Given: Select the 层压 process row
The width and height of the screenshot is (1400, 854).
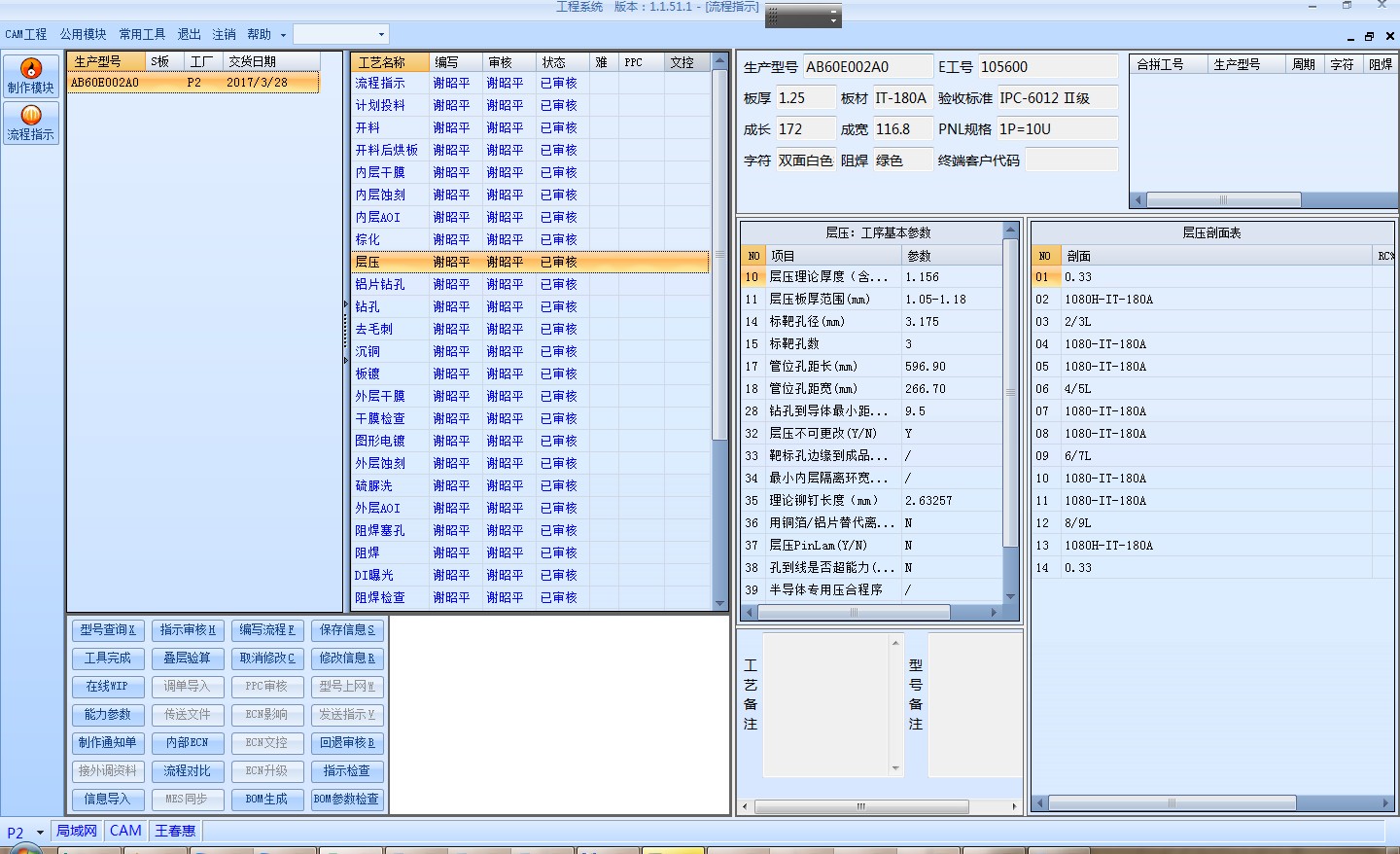Looking at the screenshot, I should tap(531, 263).
